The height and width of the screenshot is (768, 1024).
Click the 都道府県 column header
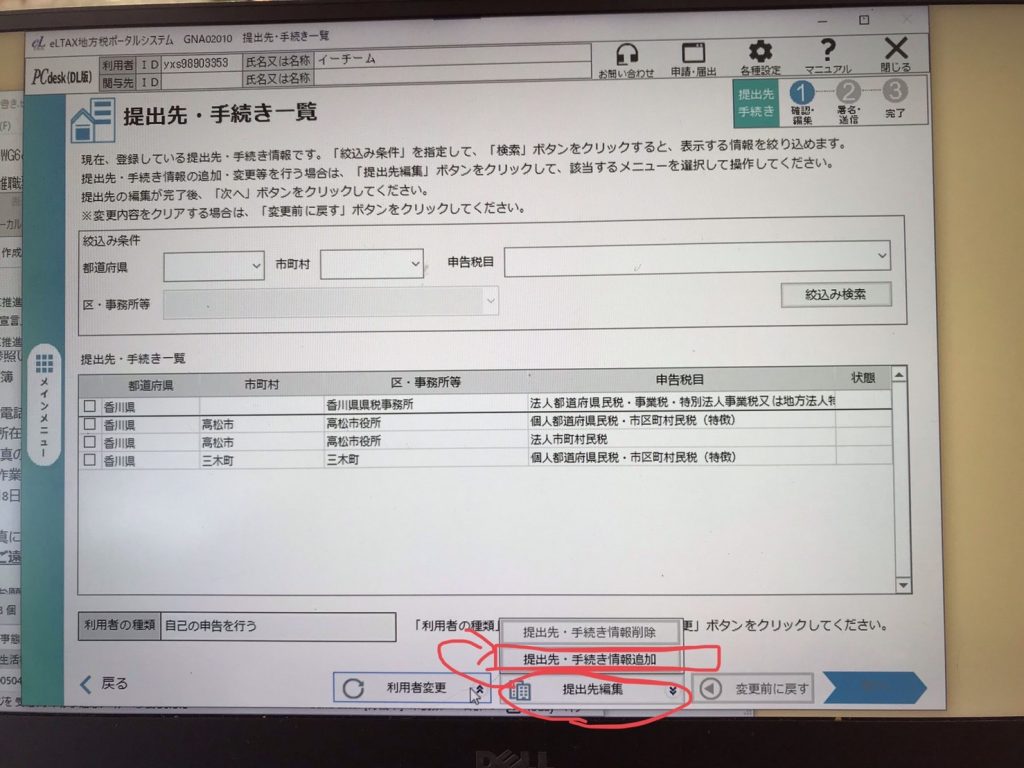(x=150, y=385)
